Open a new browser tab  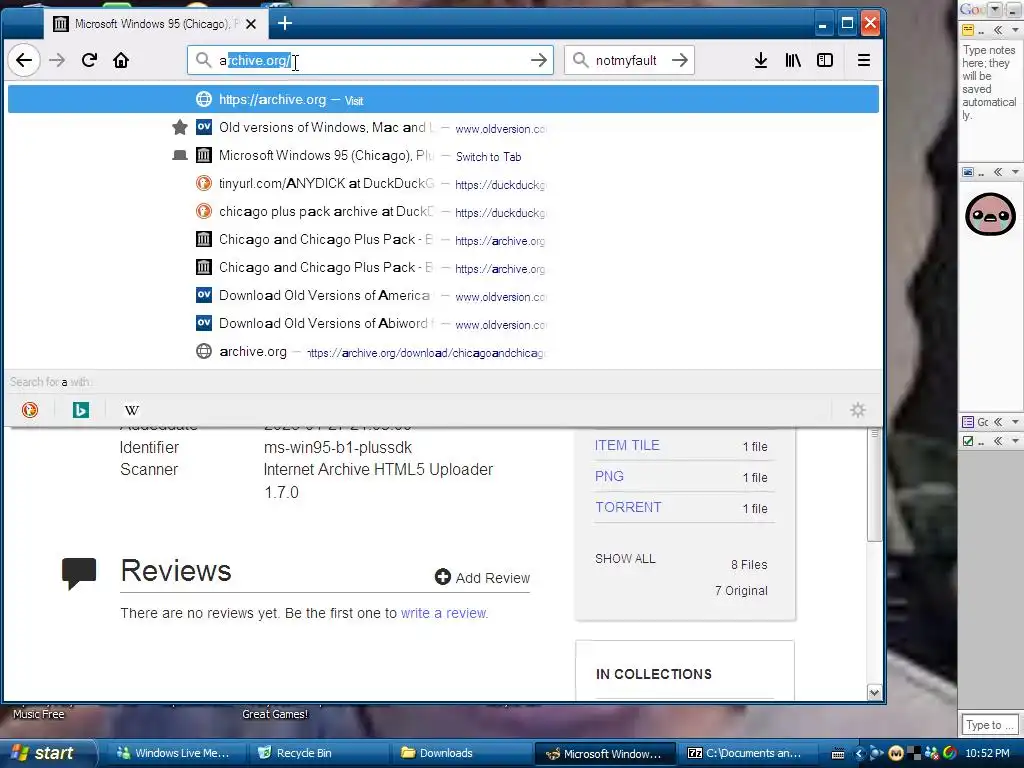285,24
